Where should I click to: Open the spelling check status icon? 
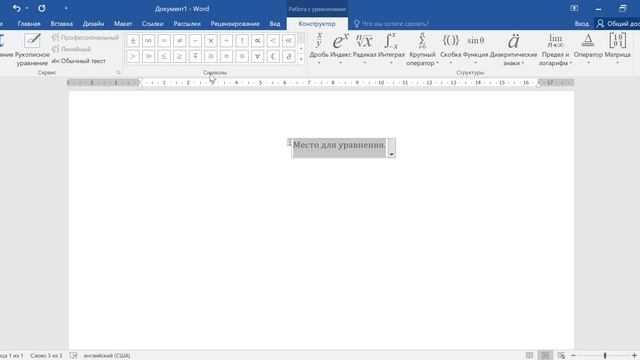[x=73, y=356]
